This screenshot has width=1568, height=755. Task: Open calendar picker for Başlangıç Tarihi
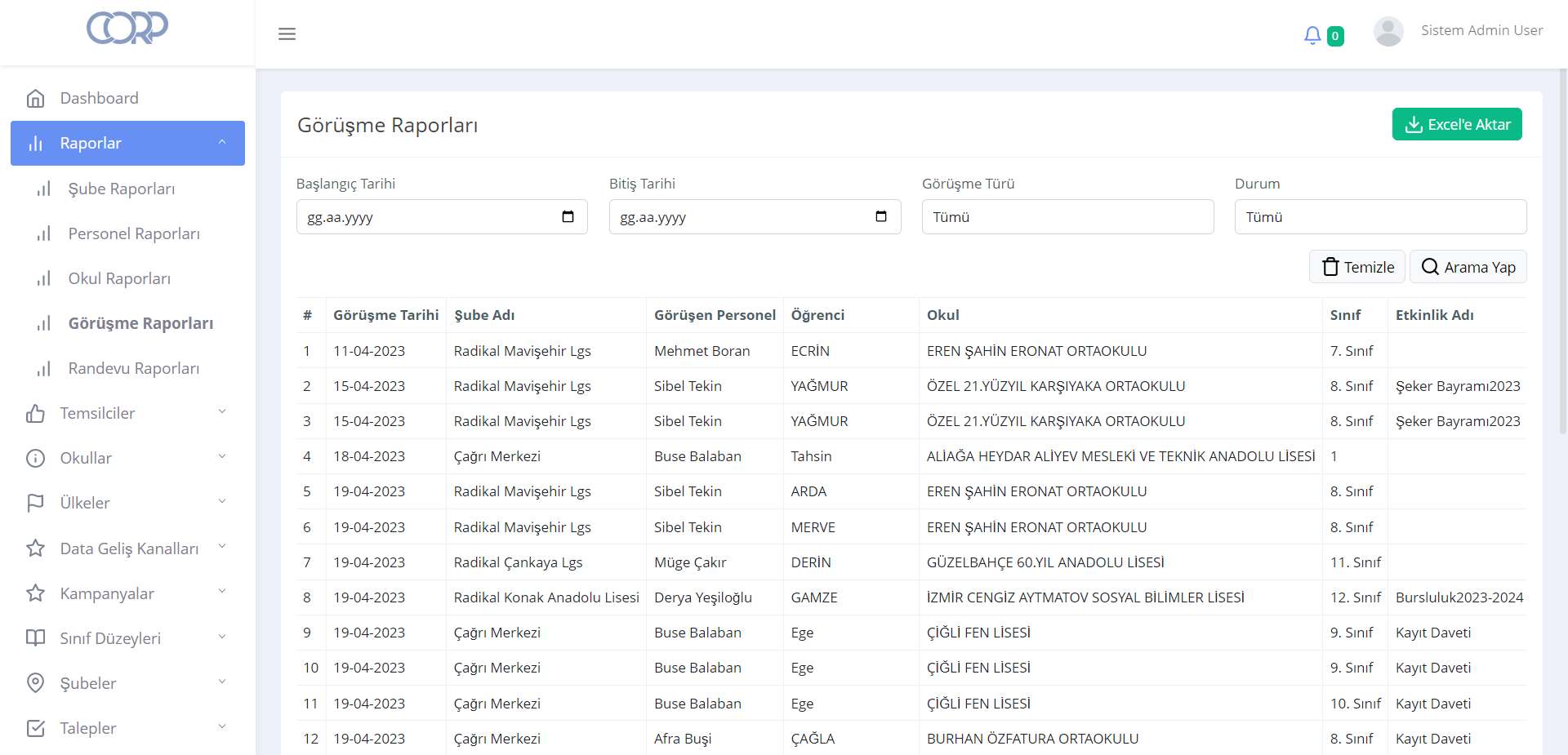(x=568, y=217)
